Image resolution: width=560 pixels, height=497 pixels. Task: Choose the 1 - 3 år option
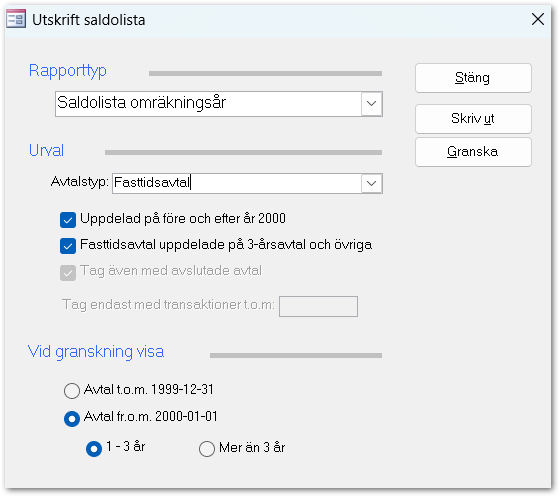(x=94, y=448)
